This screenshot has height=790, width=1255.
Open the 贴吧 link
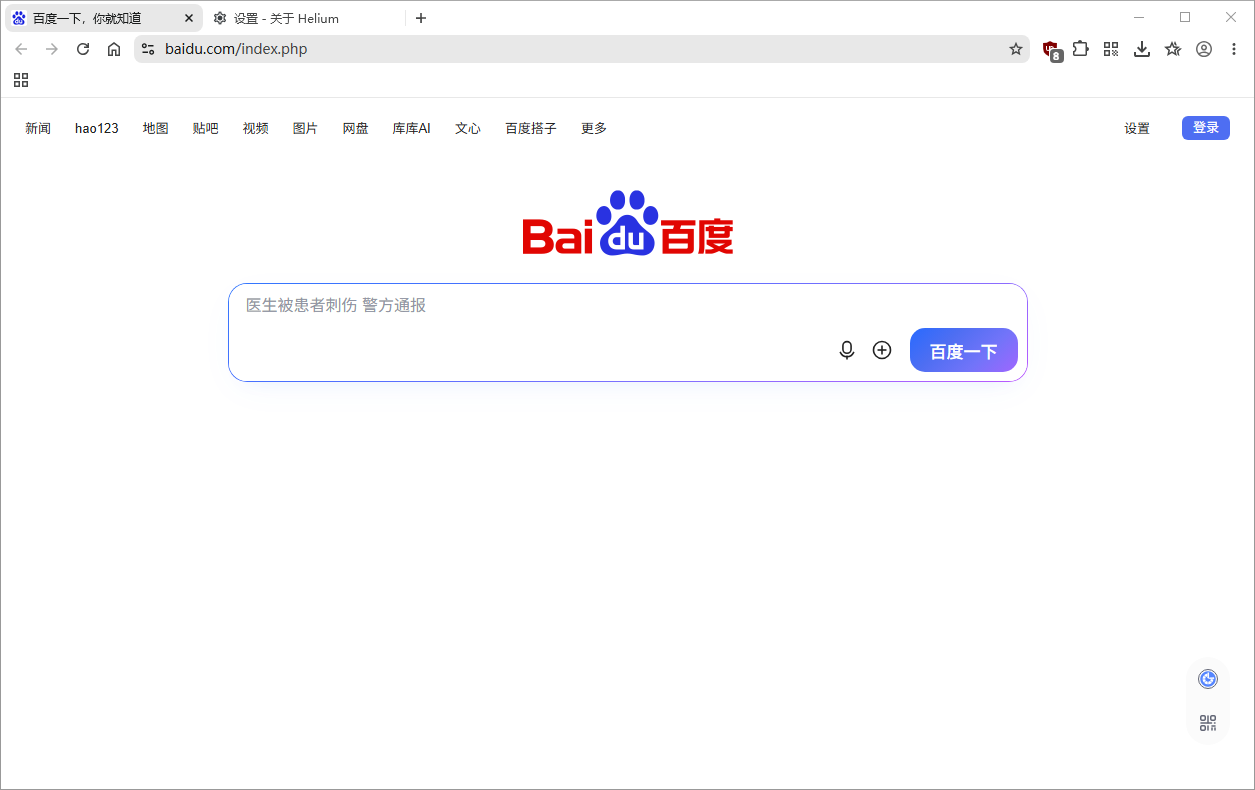(x=206, y=128)
